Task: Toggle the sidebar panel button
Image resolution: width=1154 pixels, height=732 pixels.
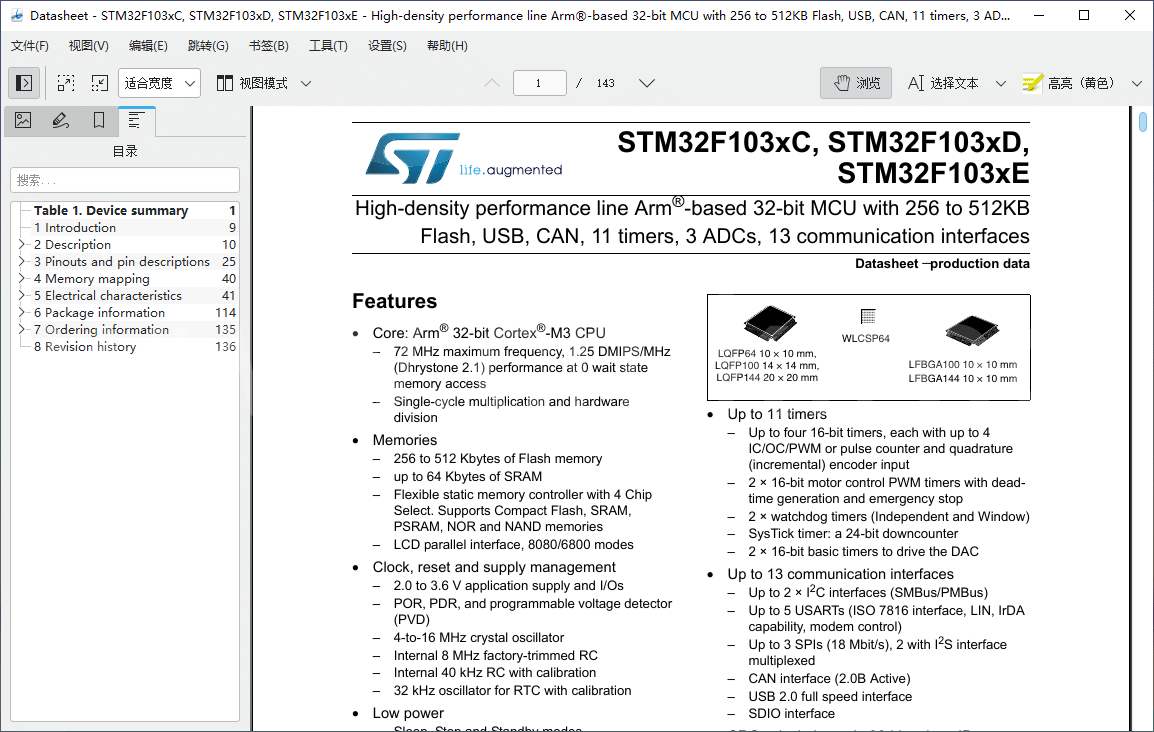Action: (x=25, y=83)
